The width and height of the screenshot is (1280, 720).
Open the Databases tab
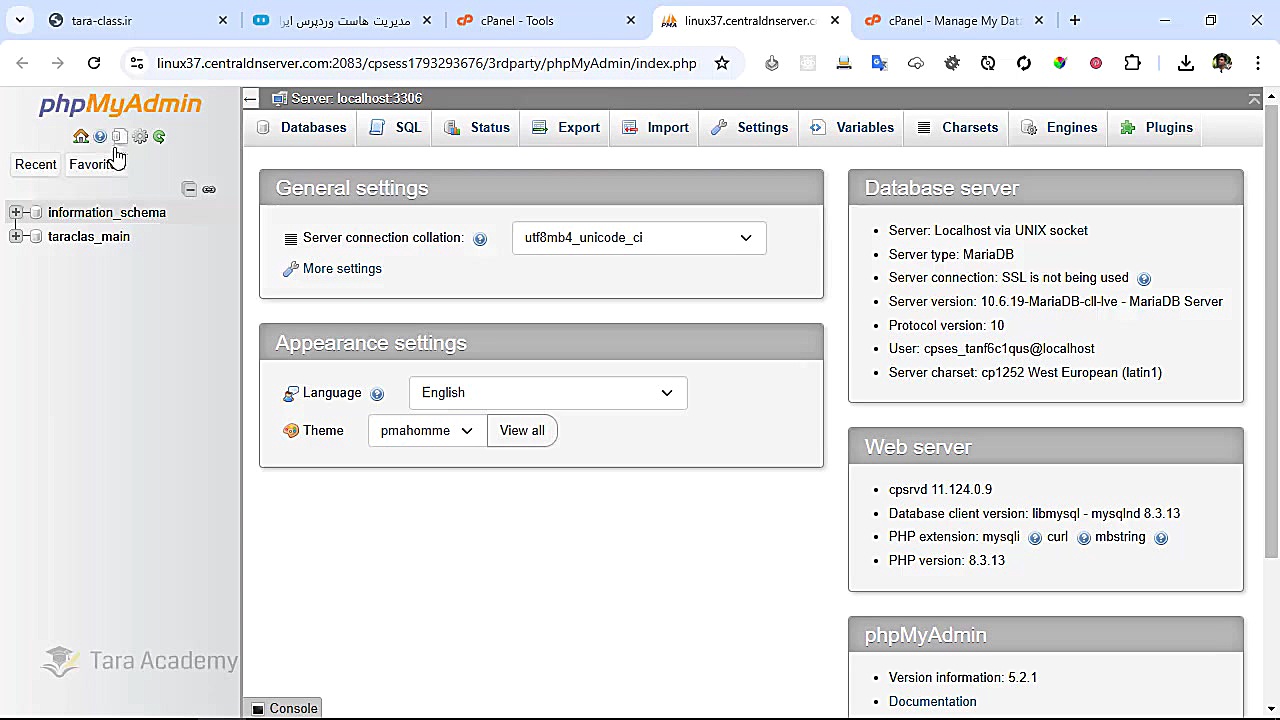click(x=302, y=128)
